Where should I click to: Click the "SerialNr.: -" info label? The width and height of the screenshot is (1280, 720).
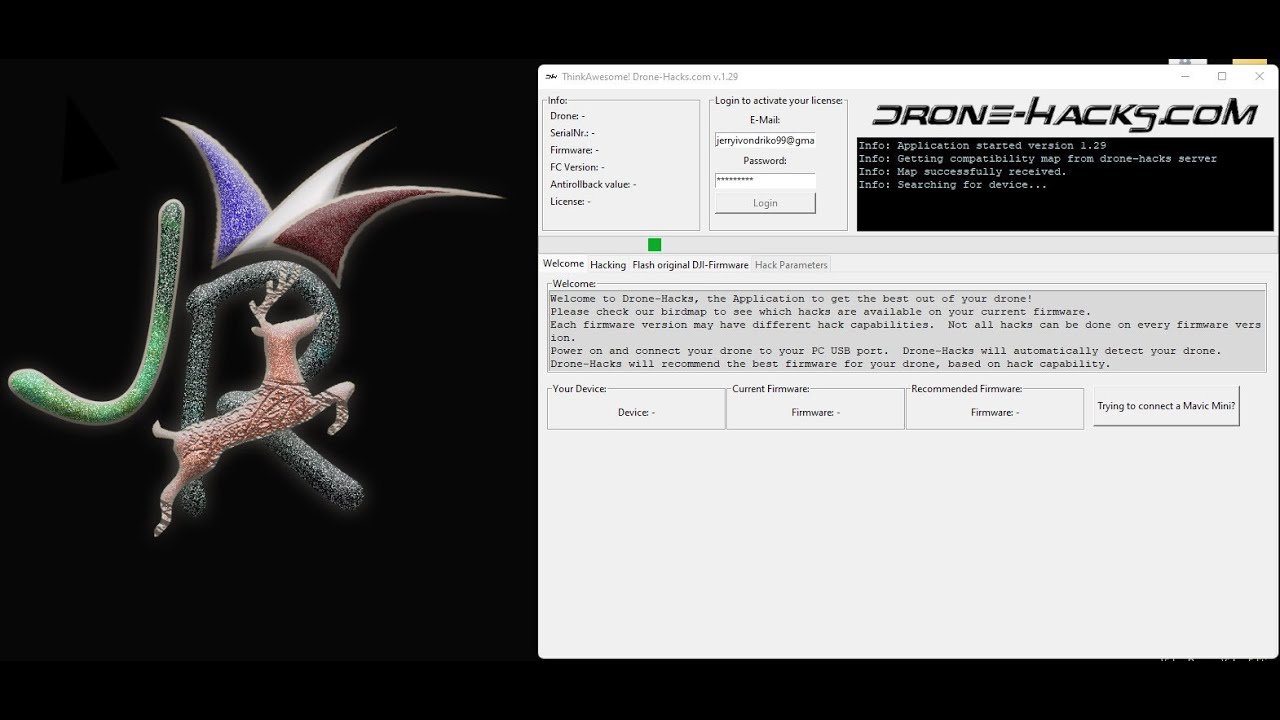[572, 133]
